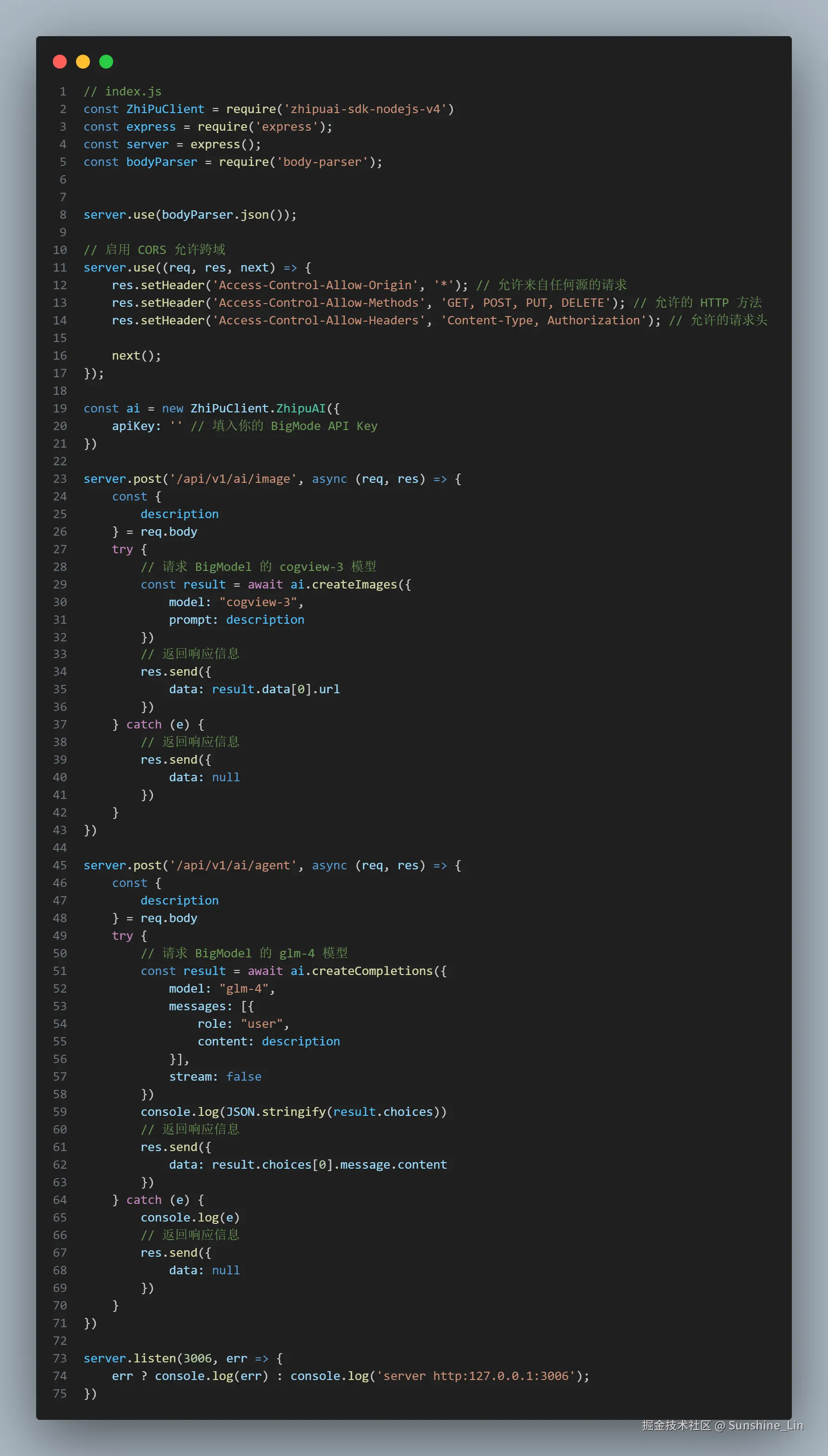Image resolution: width=828 pixels, height=1456 pixels.
Task: Click line number 58 in the gutter
Action: point(60,1095)
